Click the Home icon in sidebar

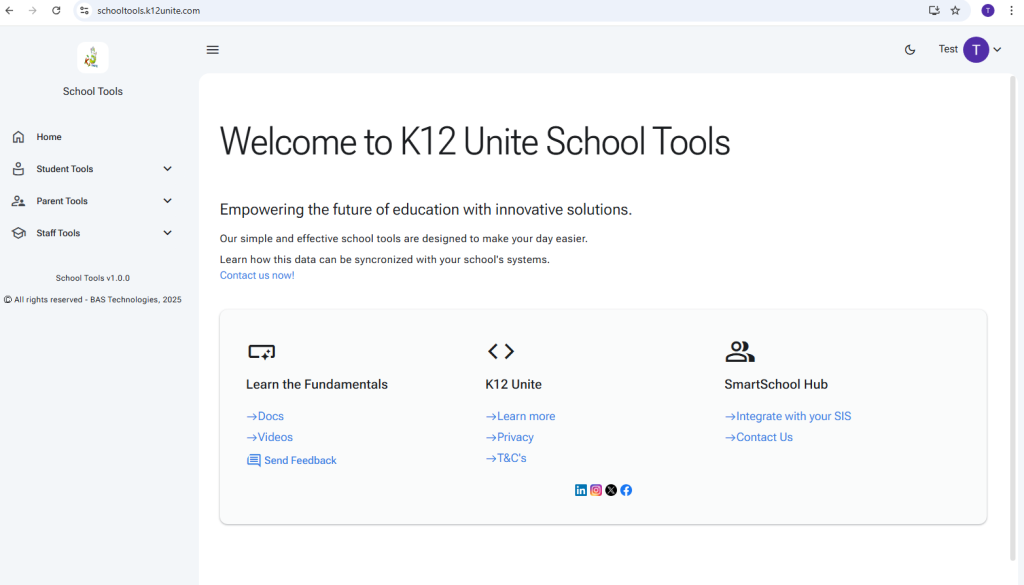point(19,137)
